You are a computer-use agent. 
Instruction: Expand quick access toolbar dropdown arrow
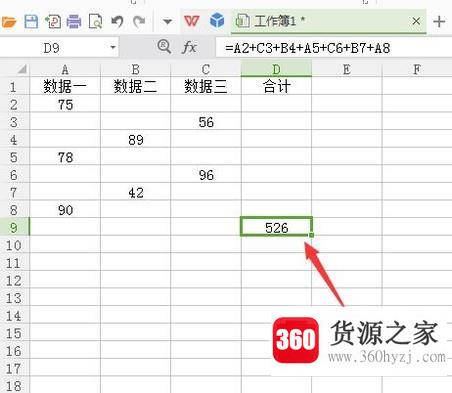click(167, 22)
